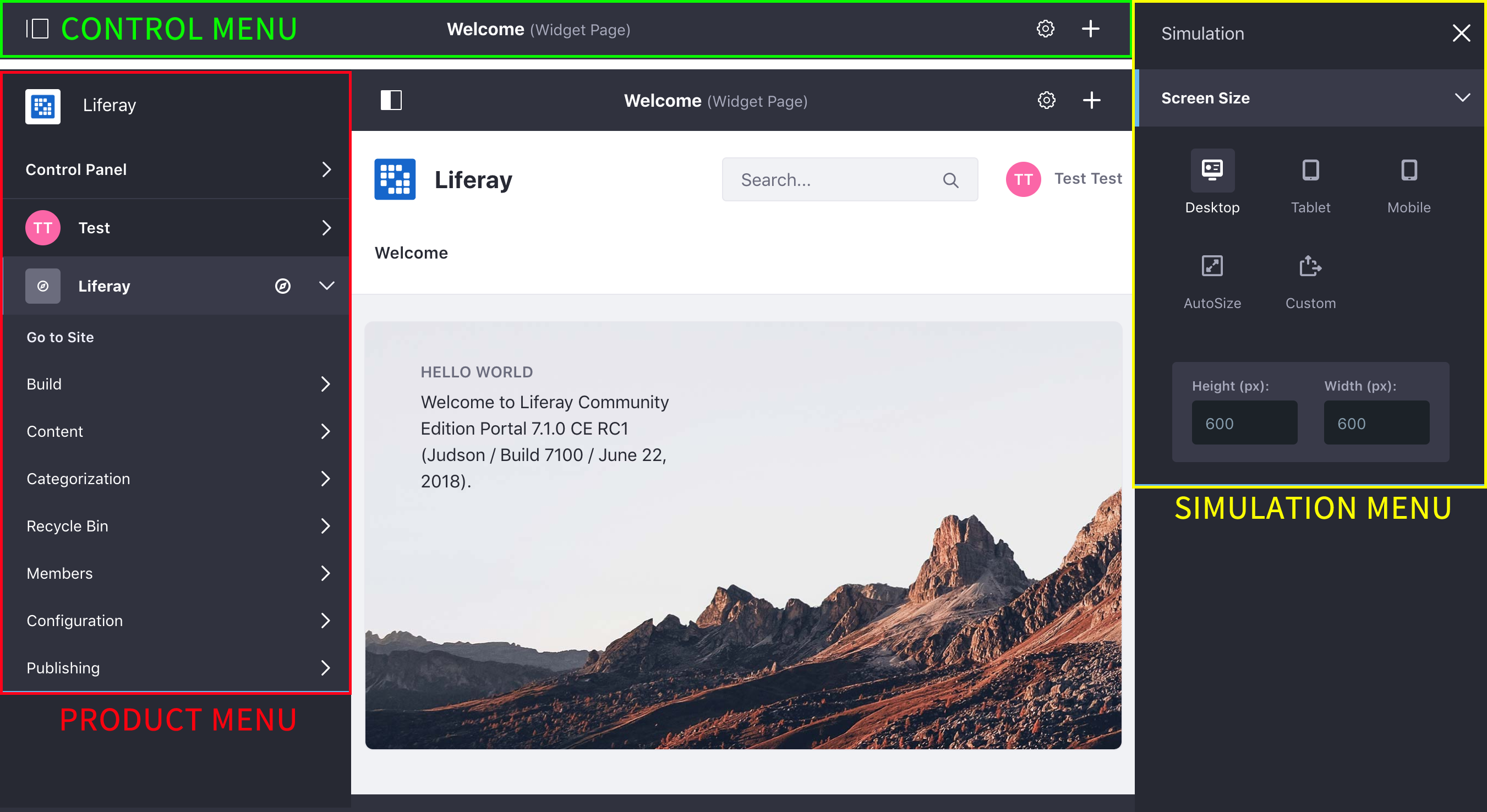Open the gear settings icon in top control menu
The height and width of the screenshot is (812, 1487).
click(x=1045, y=29)
